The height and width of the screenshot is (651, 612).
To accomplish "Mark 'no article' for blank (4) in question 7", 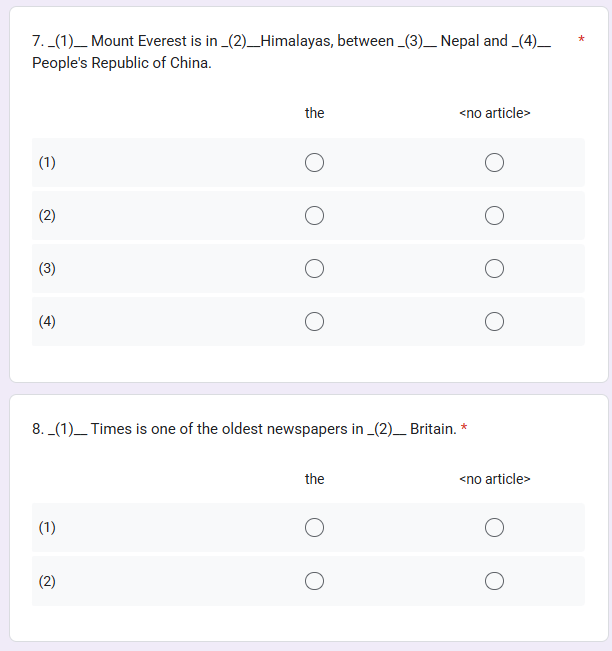I will coord(494,321).
